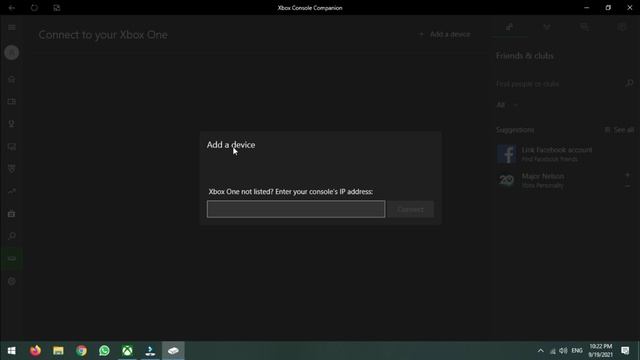Open File Explorer from the taskbar
The image size is (640, 360).
[x=58, y=351]
